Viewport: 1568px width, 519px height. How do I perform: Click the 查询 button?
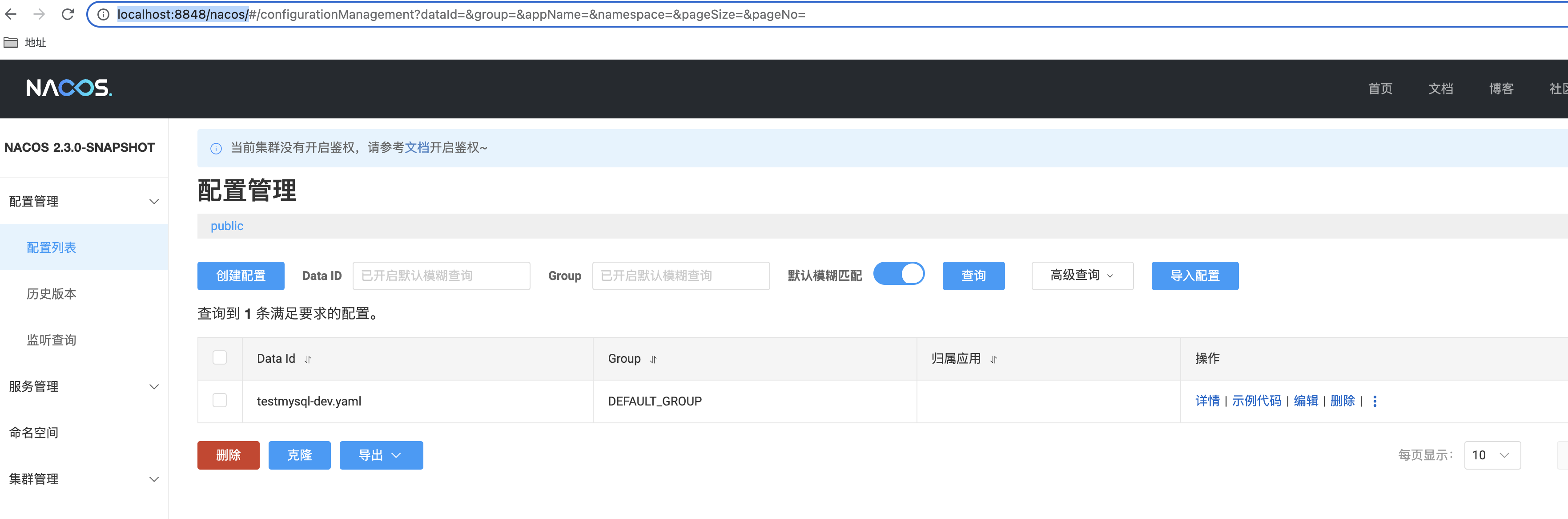(x=973, y=276)
